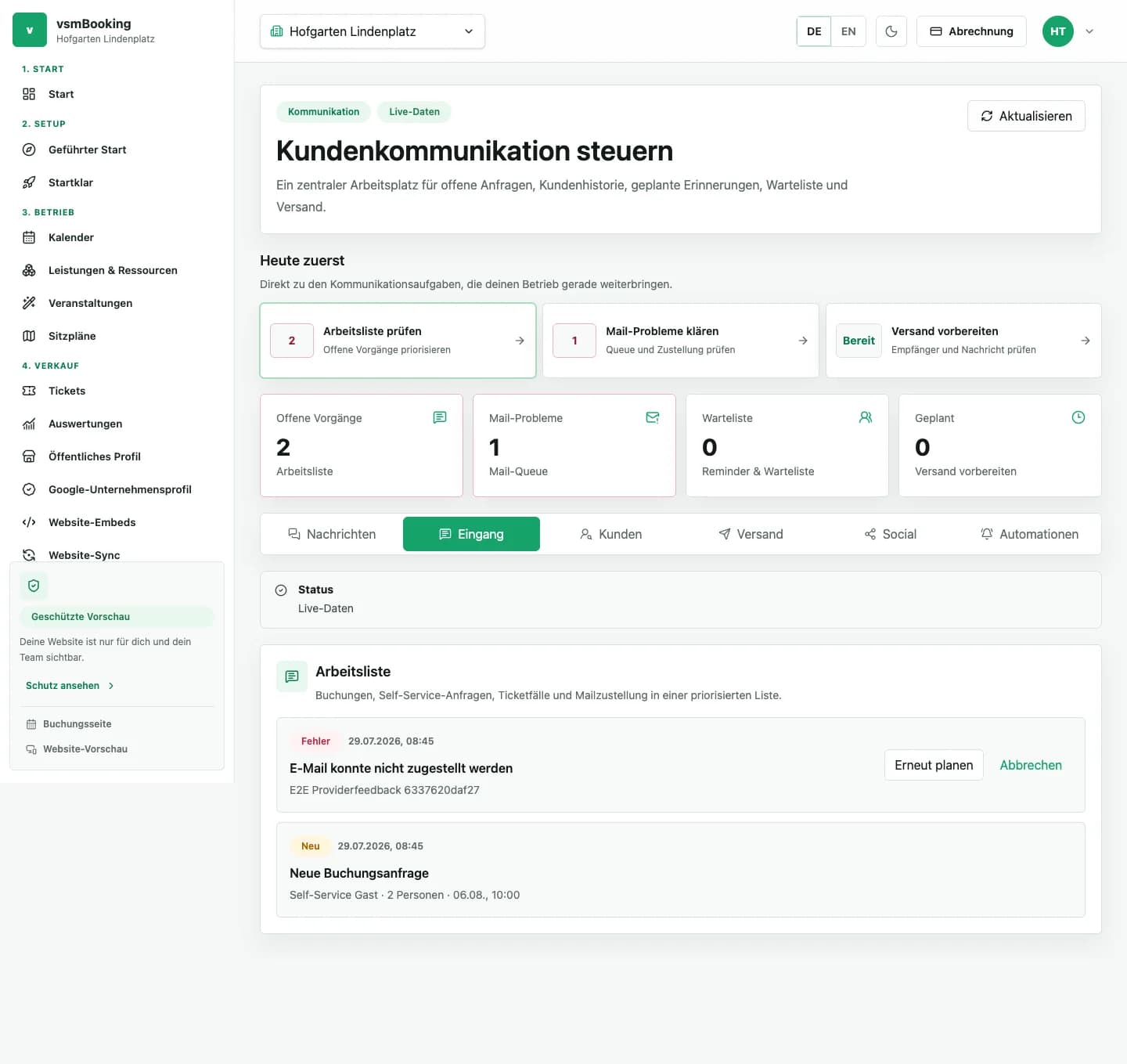The height and width of the screenshot is (1064, 1127).
Task: Click the Mail-Probleme envelope icon
Action: (653, 417)
